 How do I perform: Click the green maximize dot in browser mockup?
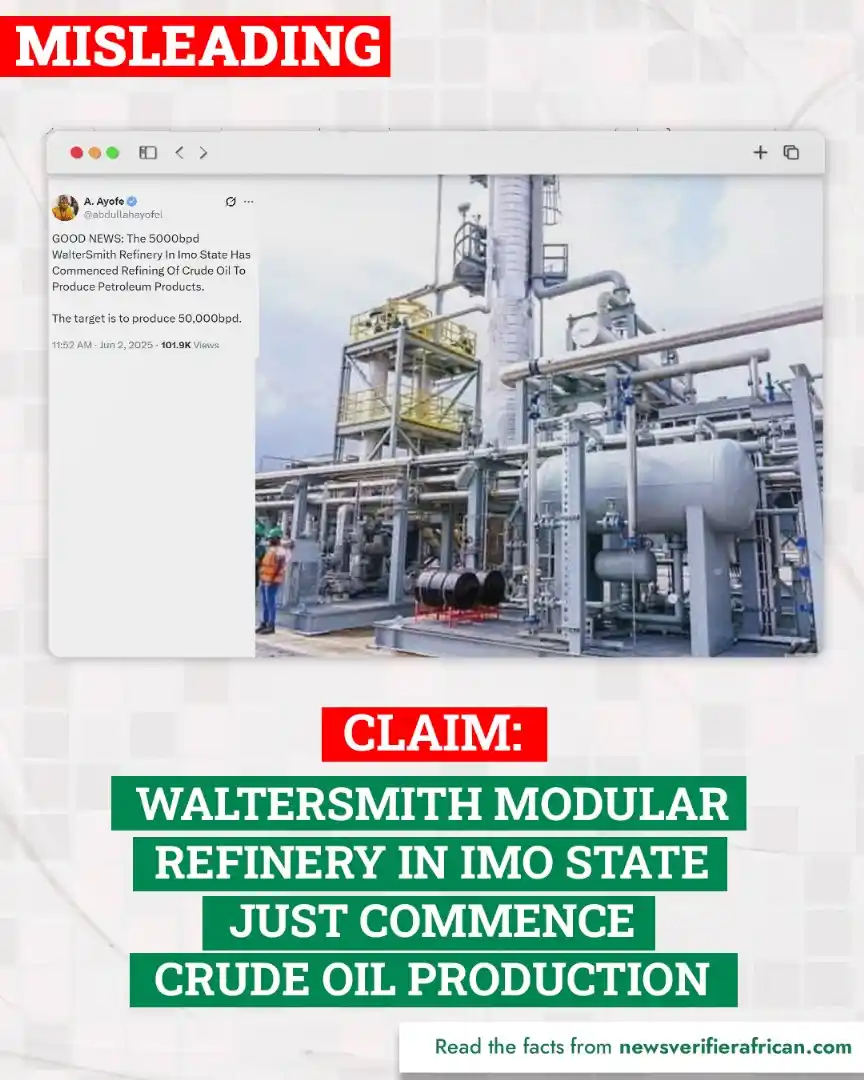click(113, 152)
